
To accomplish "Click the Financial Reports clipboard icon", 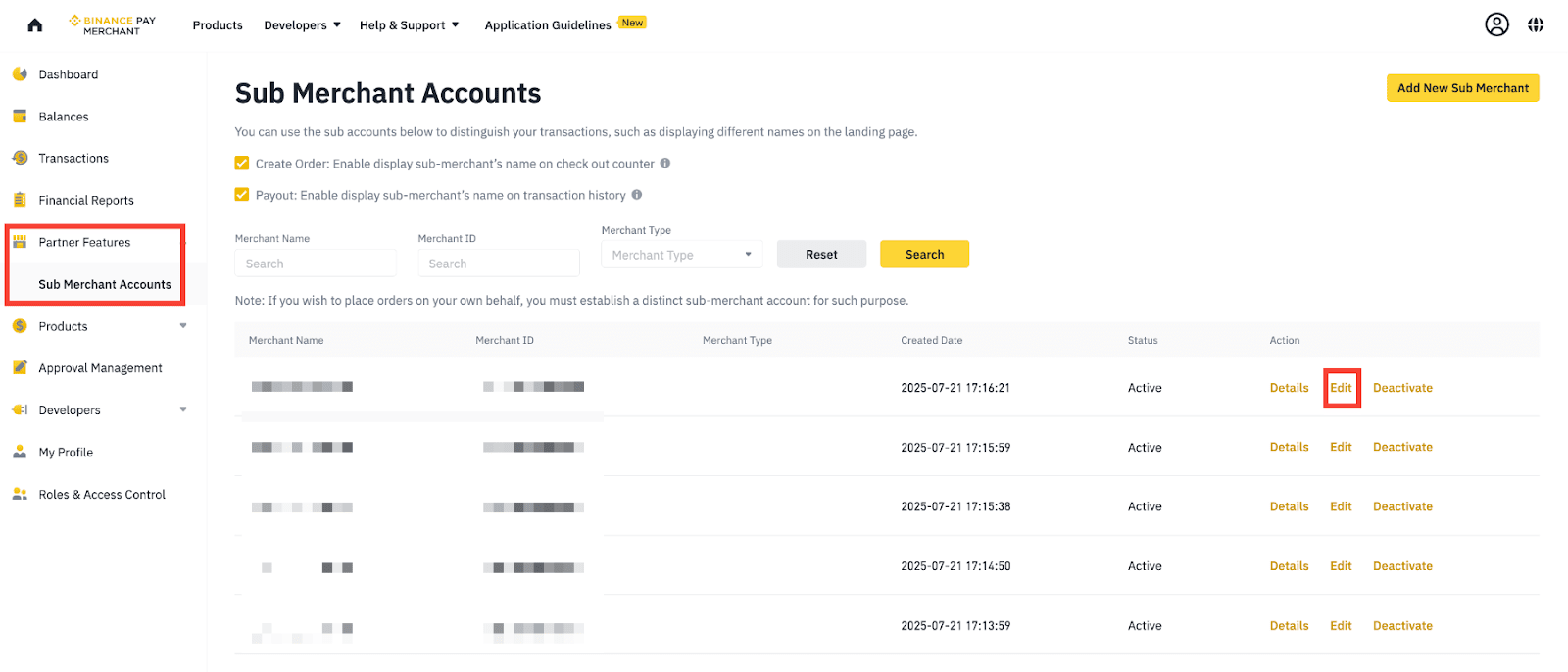I will pos(20,200).
